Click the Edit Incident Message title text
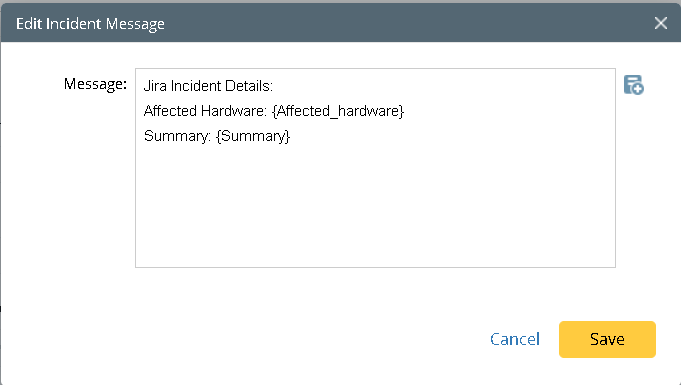Viewport: 681px width, 385px height. [90, 23]
